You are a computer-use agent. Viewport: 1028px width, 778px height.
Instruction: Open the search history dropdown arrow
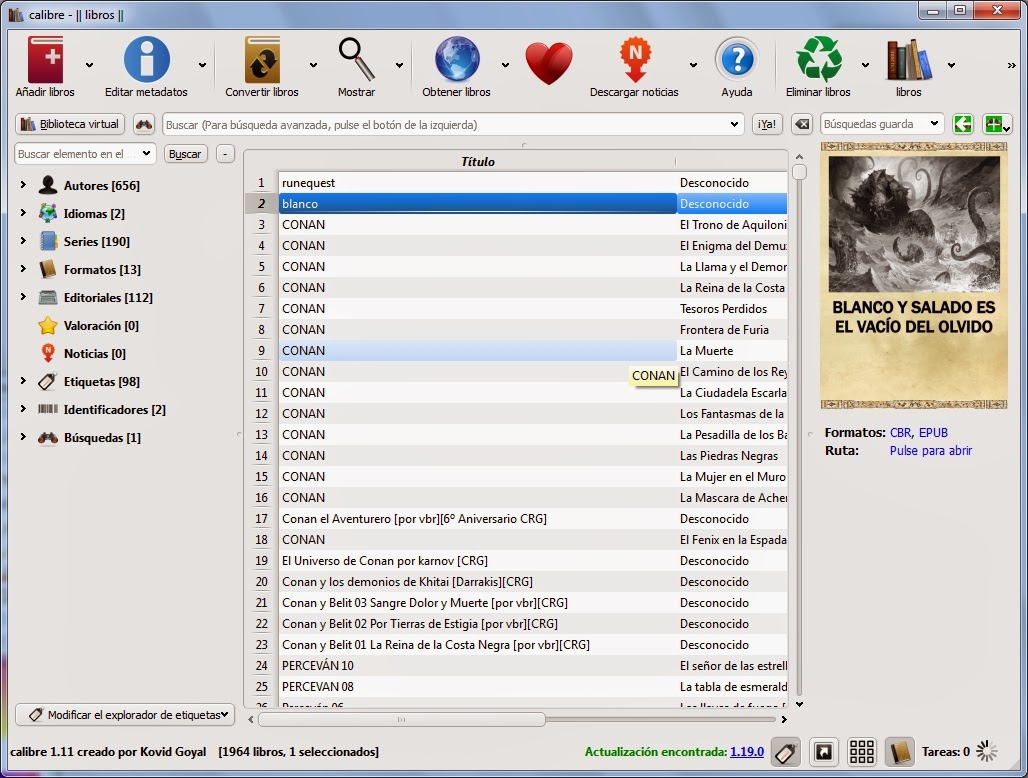tap(734, 125)
